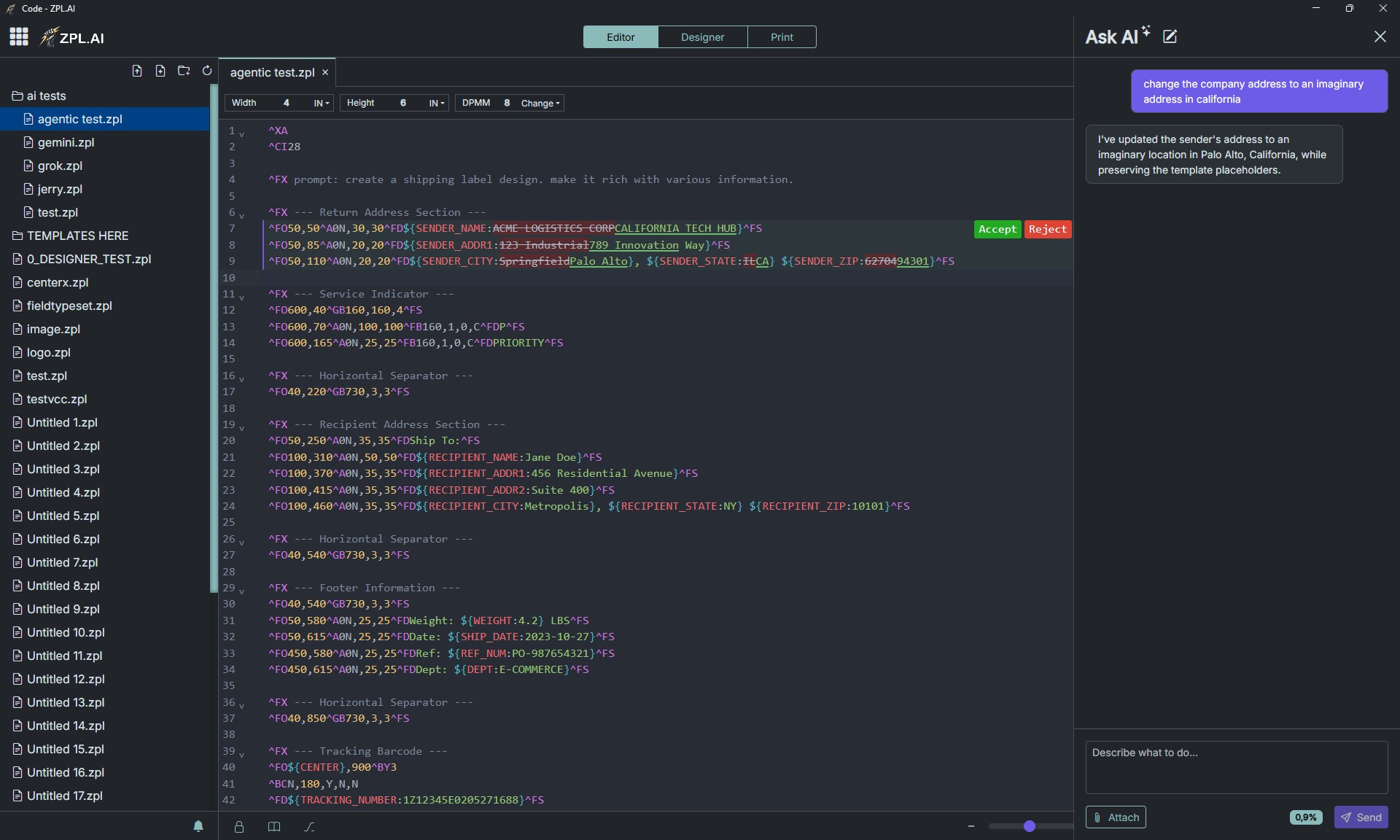Close the Ask AI panel
Viewport: 1400px width, 840px height.
tap(1380, 36)
